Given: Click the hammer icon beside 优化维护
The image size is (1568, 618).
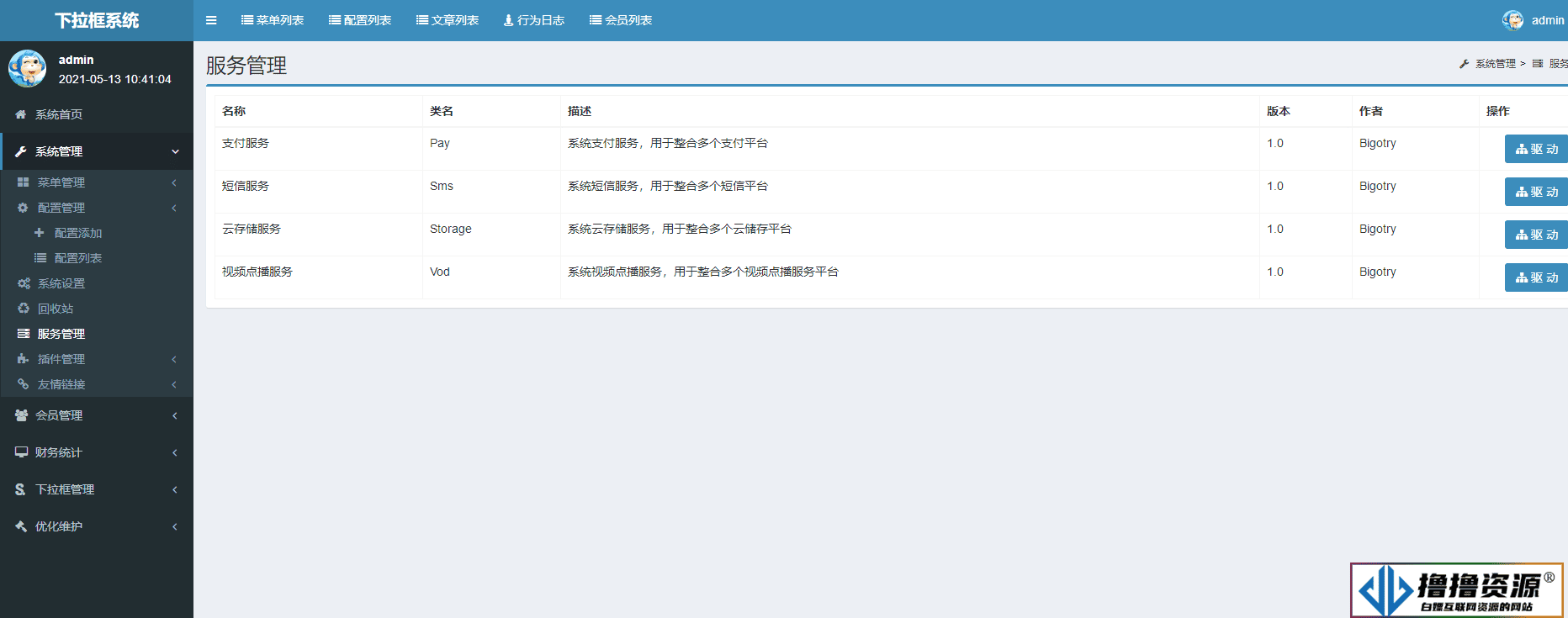Looking at the screenshot, I should (x=21, y=526).
